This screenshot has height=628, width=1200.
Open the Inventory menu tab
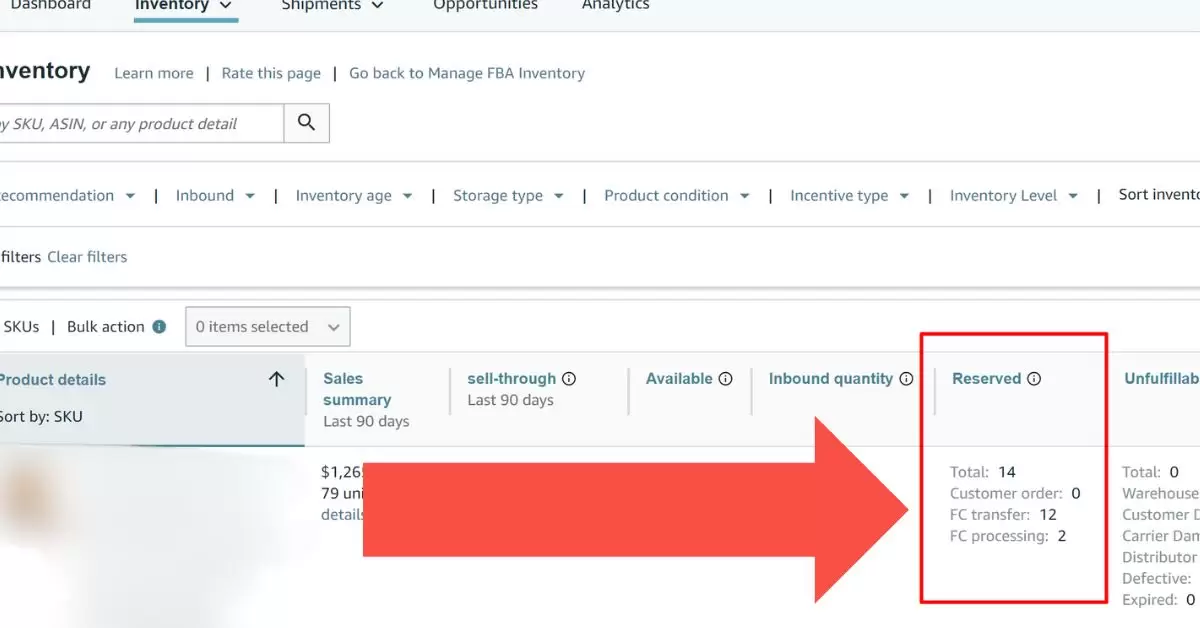click(x=184, y=6)
